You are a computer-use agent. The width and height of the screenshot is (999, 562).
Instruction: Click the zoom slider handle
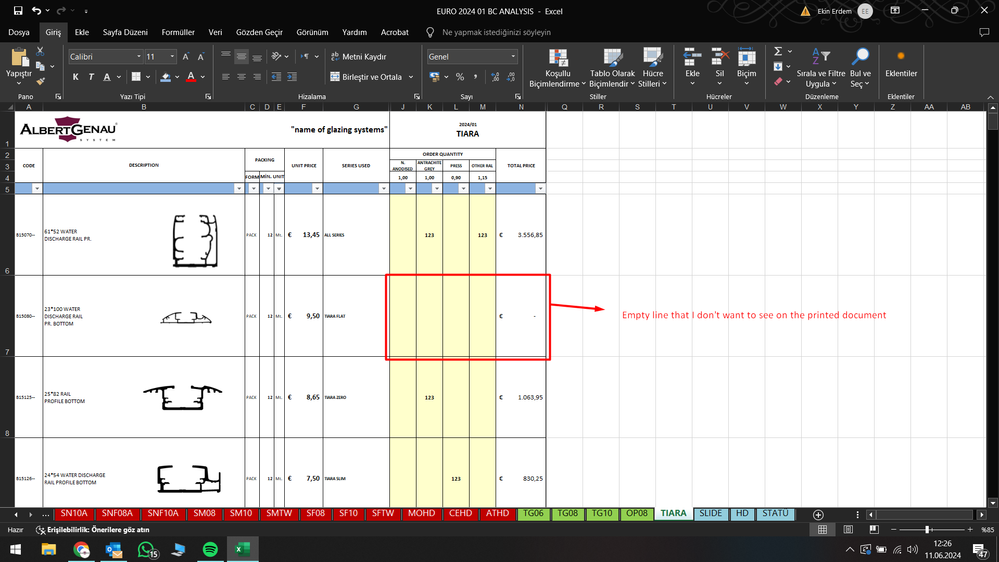927,530
